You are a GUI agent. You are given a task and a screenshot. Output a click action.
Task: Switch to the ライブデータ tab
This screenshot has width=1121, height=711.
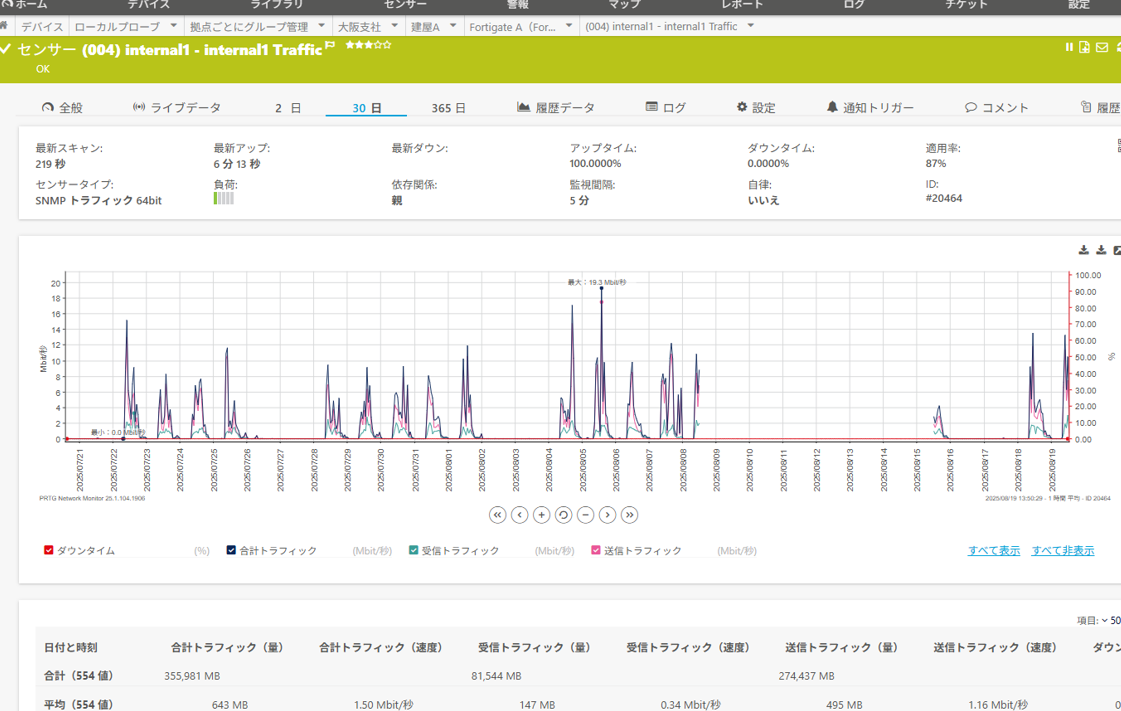177,107
